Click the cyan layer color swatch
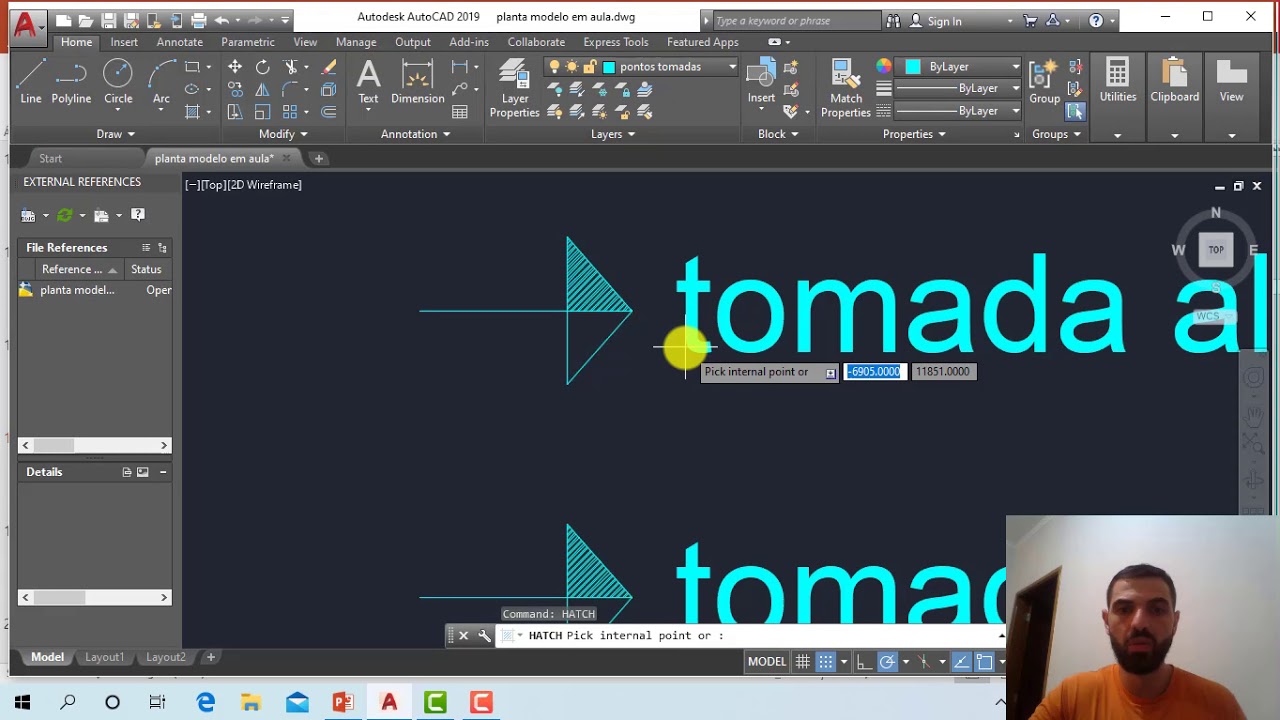Viewport: 1280px width, 720px height. click(x=609, y=67)
